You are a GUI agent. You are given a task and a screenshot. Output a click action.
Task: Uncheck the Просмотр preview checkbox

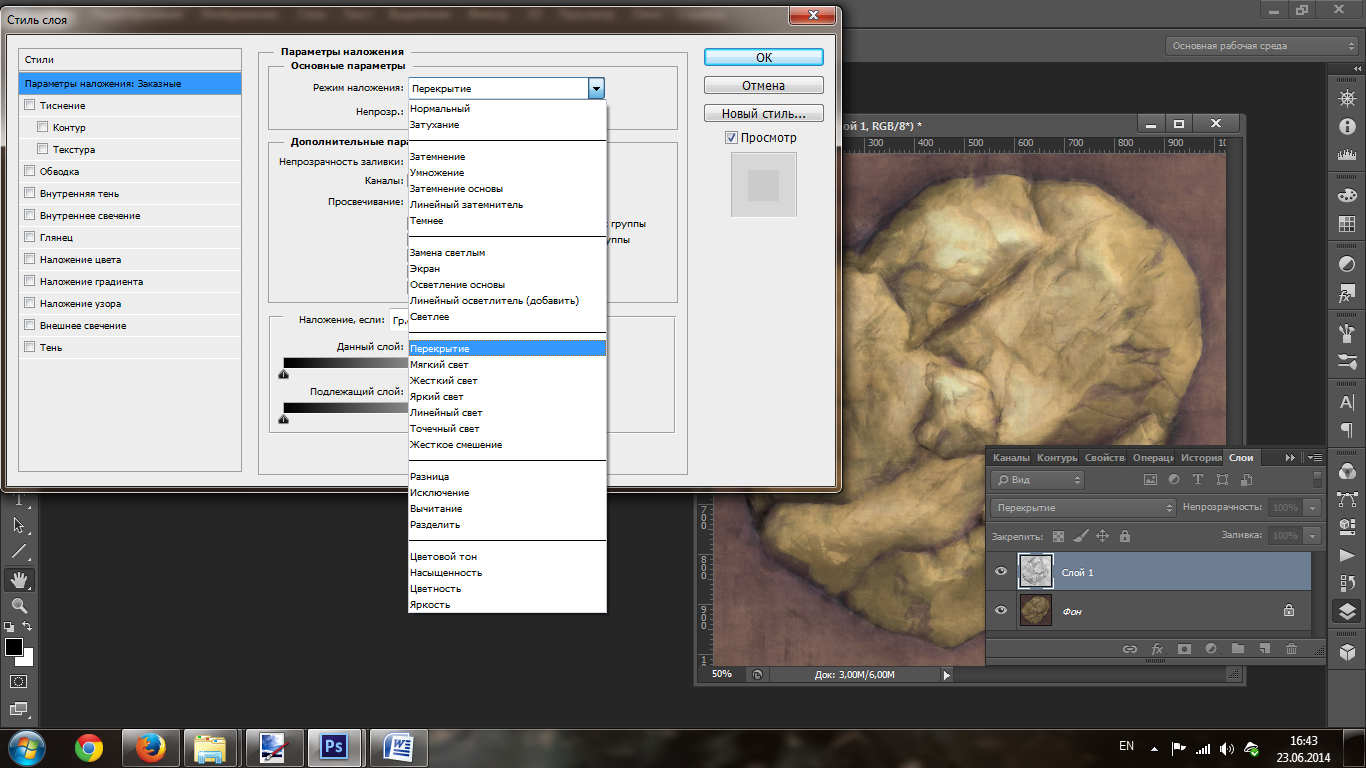click(732, 138)
